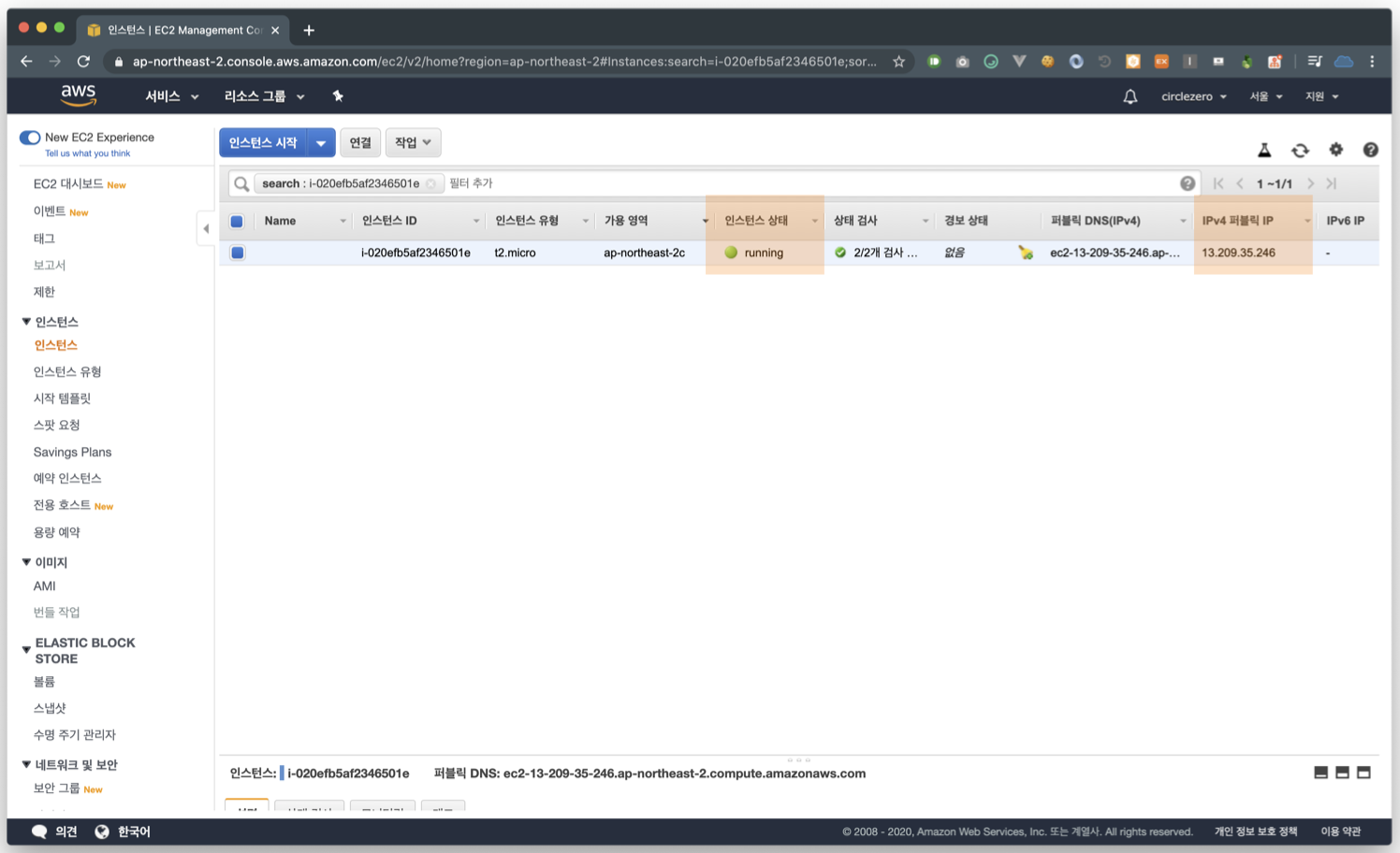Open the settings gear above the table

[x=1335, y=150]
